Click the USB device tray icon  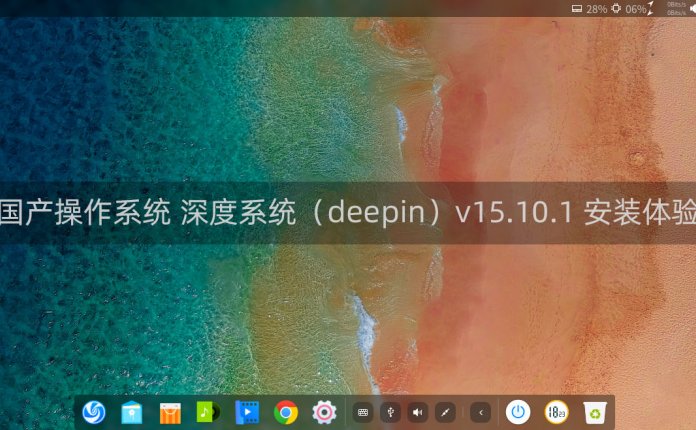(390, 412)
